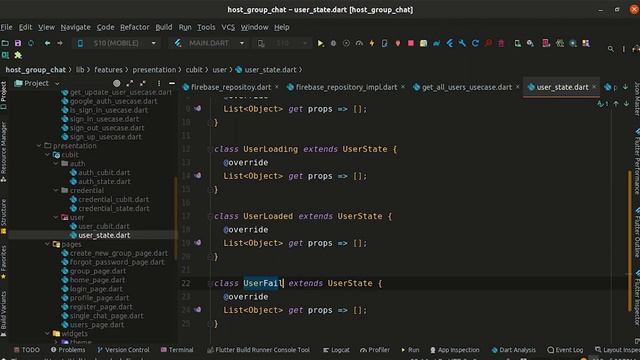Open the VCS menu

point(228,27)
